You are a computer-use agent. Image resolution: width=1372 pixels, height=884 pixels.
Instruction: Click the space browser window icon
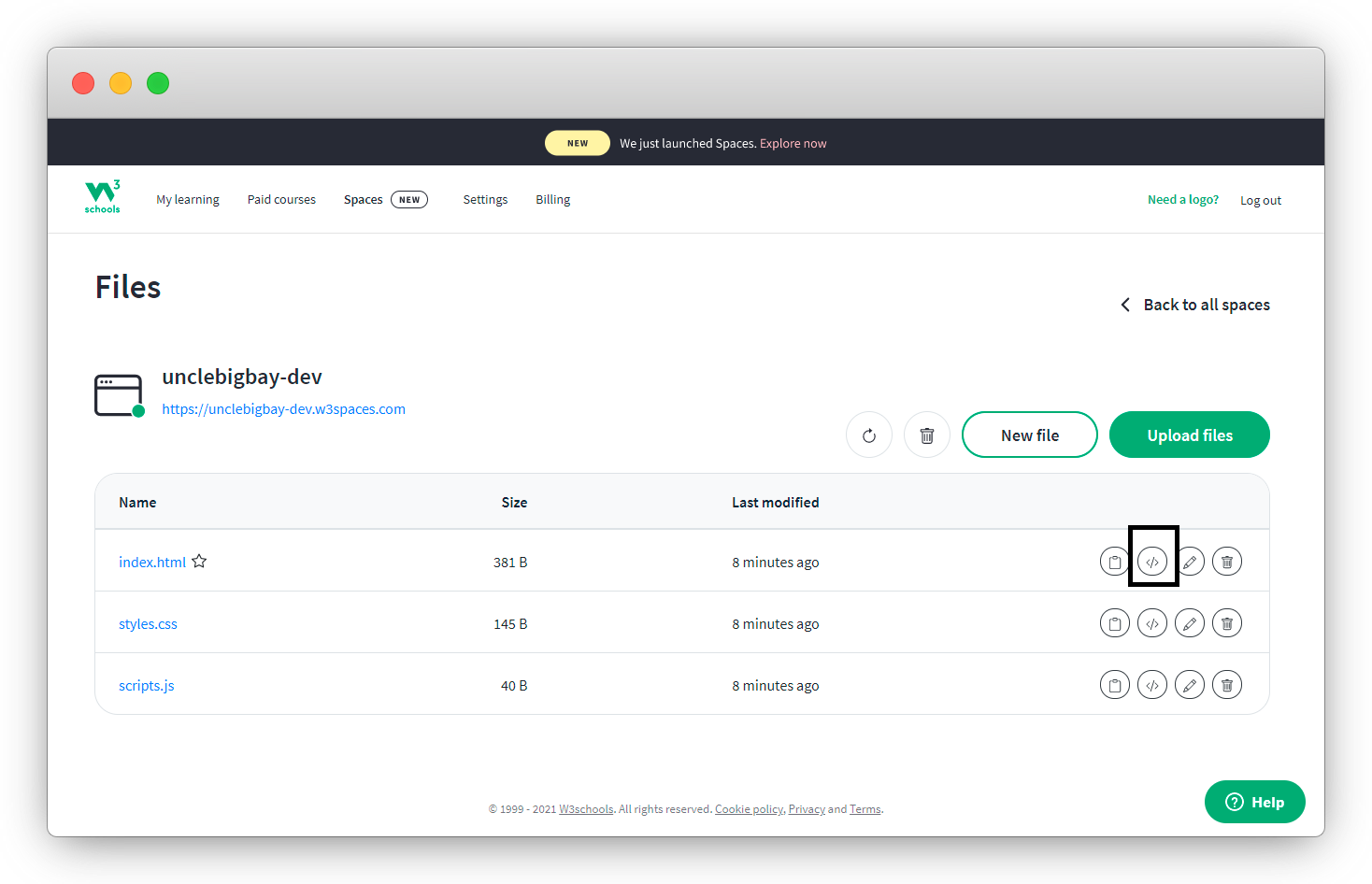point(120,395)
